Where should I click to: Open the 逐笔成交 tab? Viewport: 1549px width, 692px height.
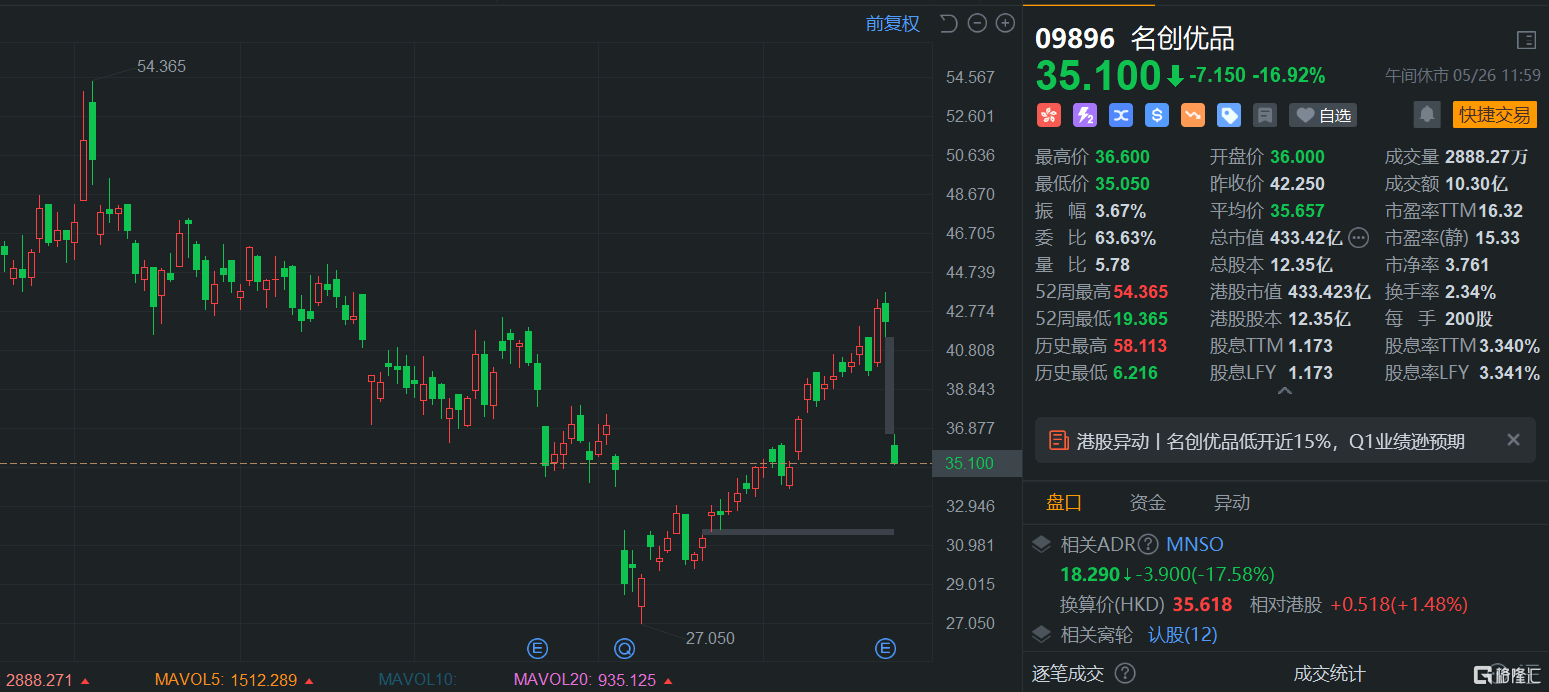[1068, 674]
